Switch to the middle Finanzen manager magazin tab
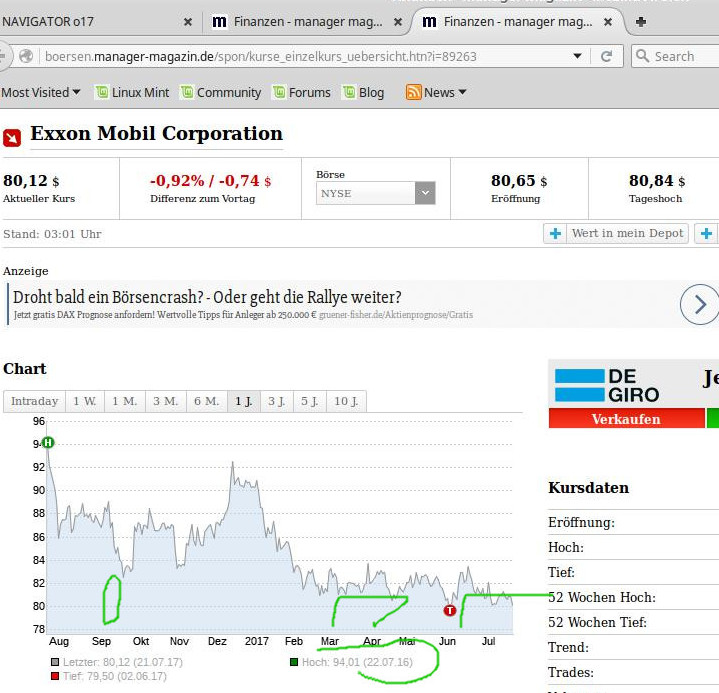Viewport: 719px width, 693px height. click(x=308, y=22)
